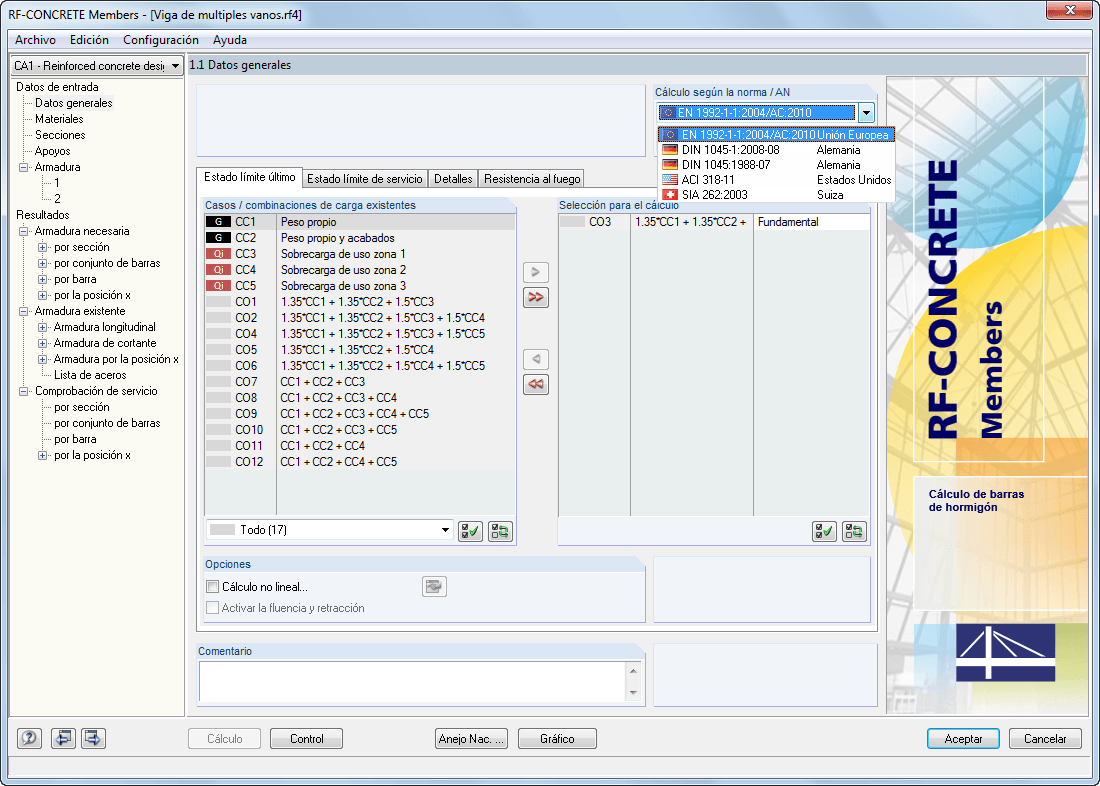Choose SIA 262:2003 Suiza standard

click(776, 195)
